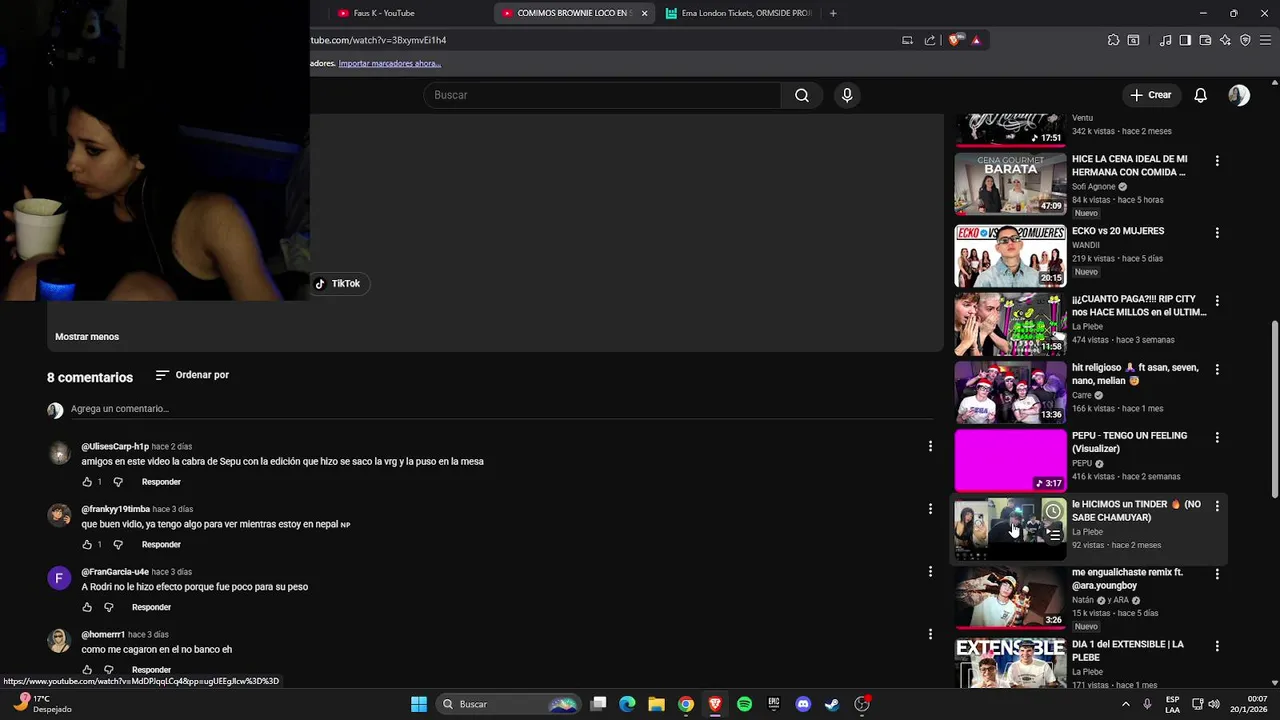Open Google Chrome from the taskbar

click(686, 704)
